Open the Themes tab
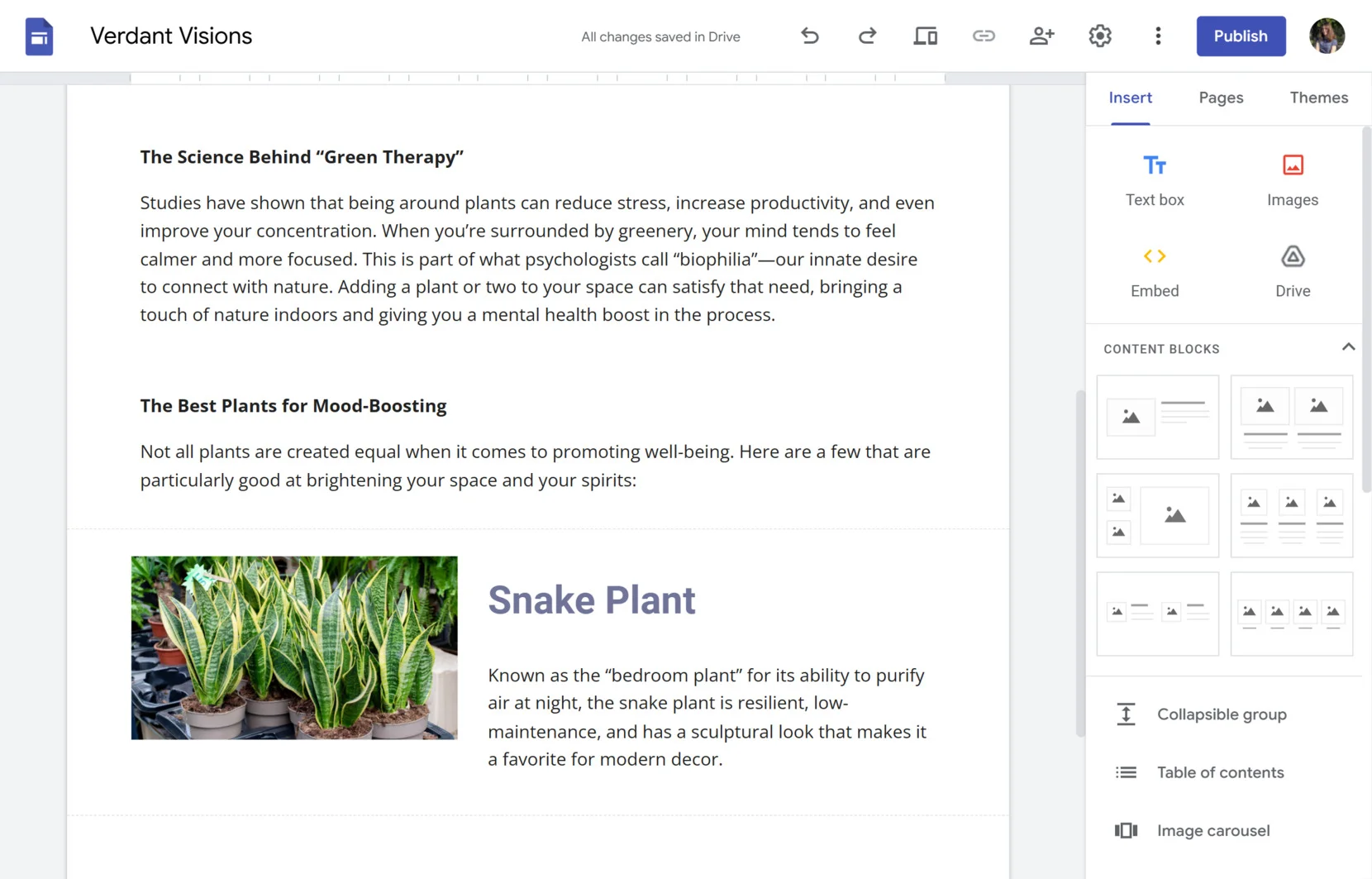 pyautogui.click(x=1317, y=98)
